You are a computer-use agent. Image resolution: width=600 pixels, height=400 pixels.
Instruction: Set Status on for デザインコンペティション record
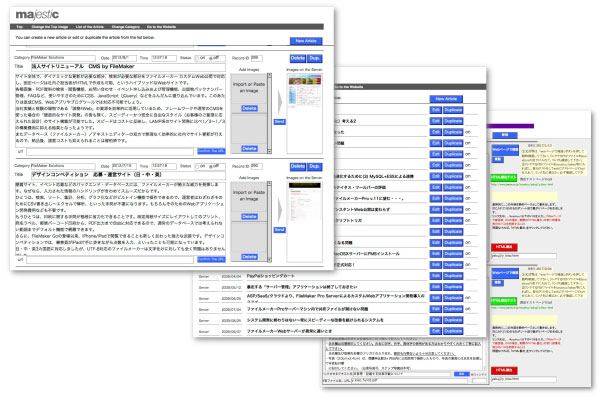point(197,167)
